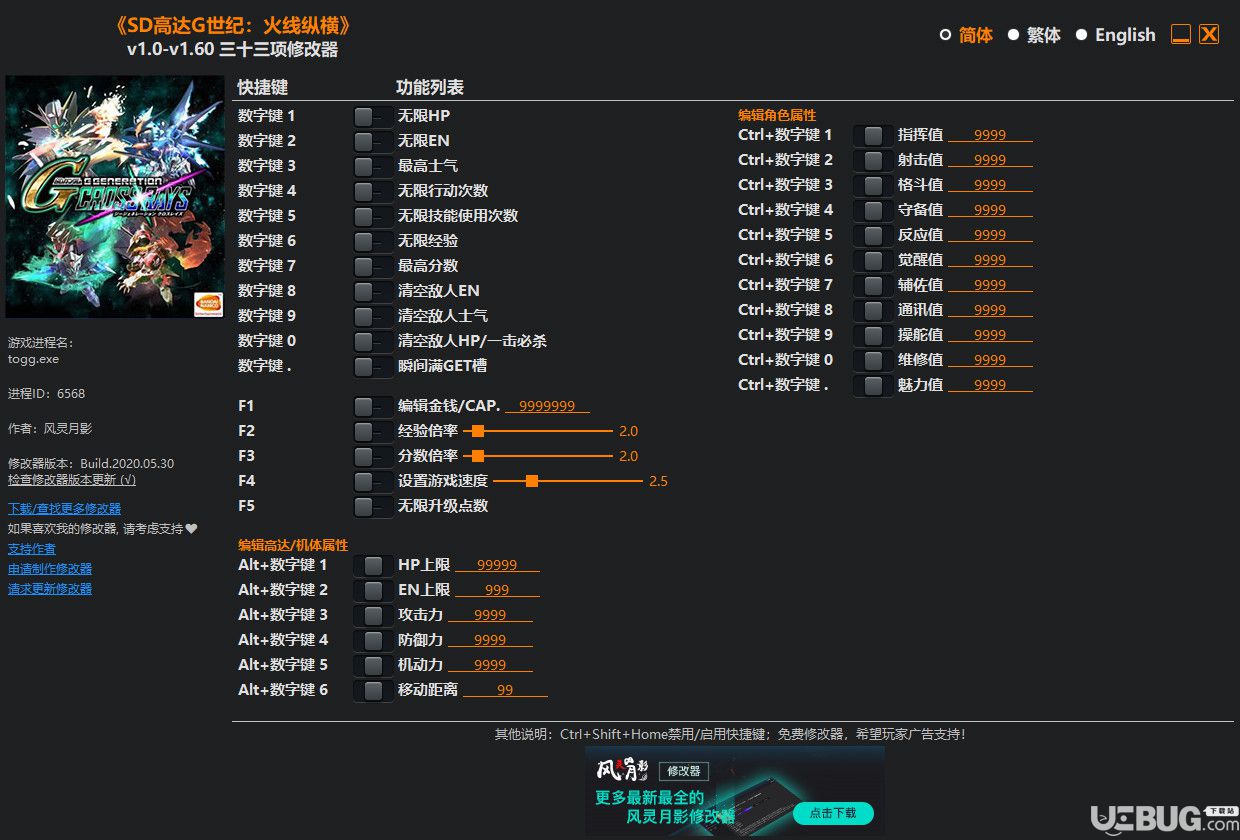
Task: Click the G Generation Cross Rays cover image
Action: click(115, 196)
